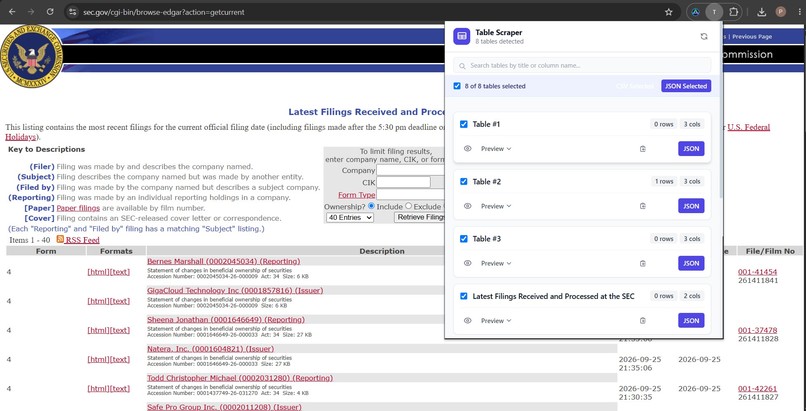Go back using the browser back arrow

tap(12, 12)
